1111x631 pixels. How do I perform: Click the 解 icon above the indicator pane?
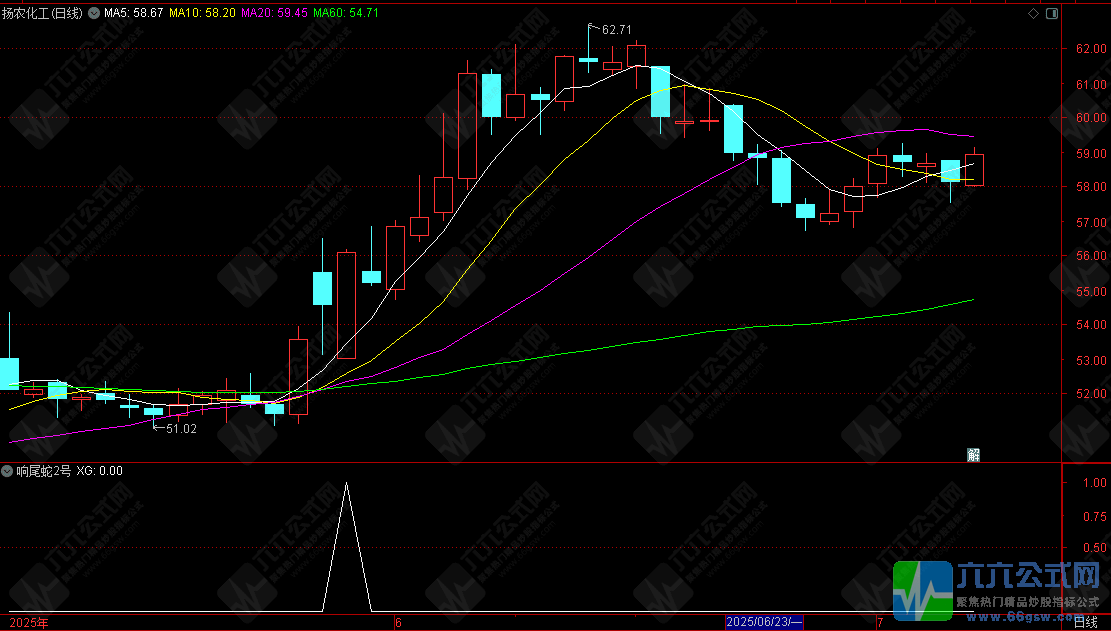tap(974, 455)
